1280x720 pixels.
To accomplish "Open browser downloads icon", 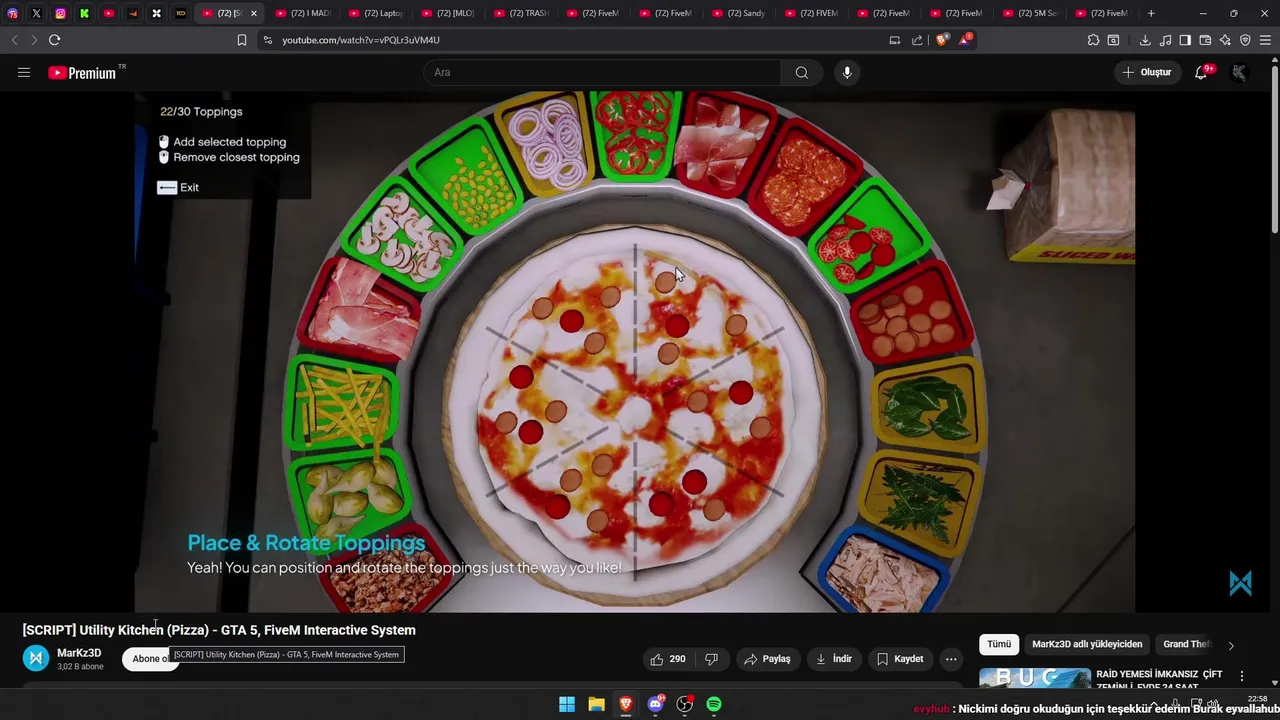I will [1145, 40].
